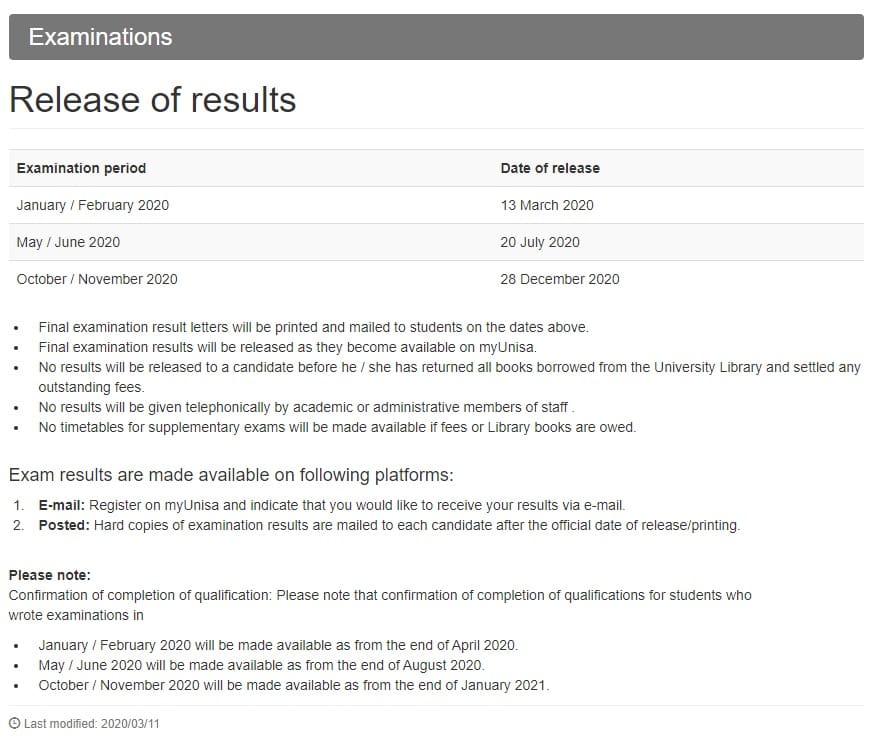This screenshot has height=740, width=881.
Task: Click the Release of results heading
Action: [153, 100]
